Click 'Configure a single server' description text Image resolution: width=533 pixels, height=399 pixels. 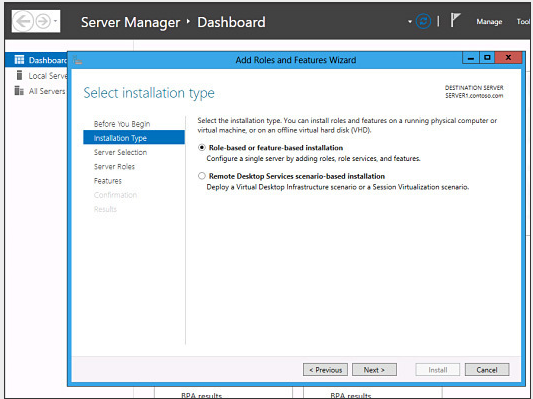[313, 158]
